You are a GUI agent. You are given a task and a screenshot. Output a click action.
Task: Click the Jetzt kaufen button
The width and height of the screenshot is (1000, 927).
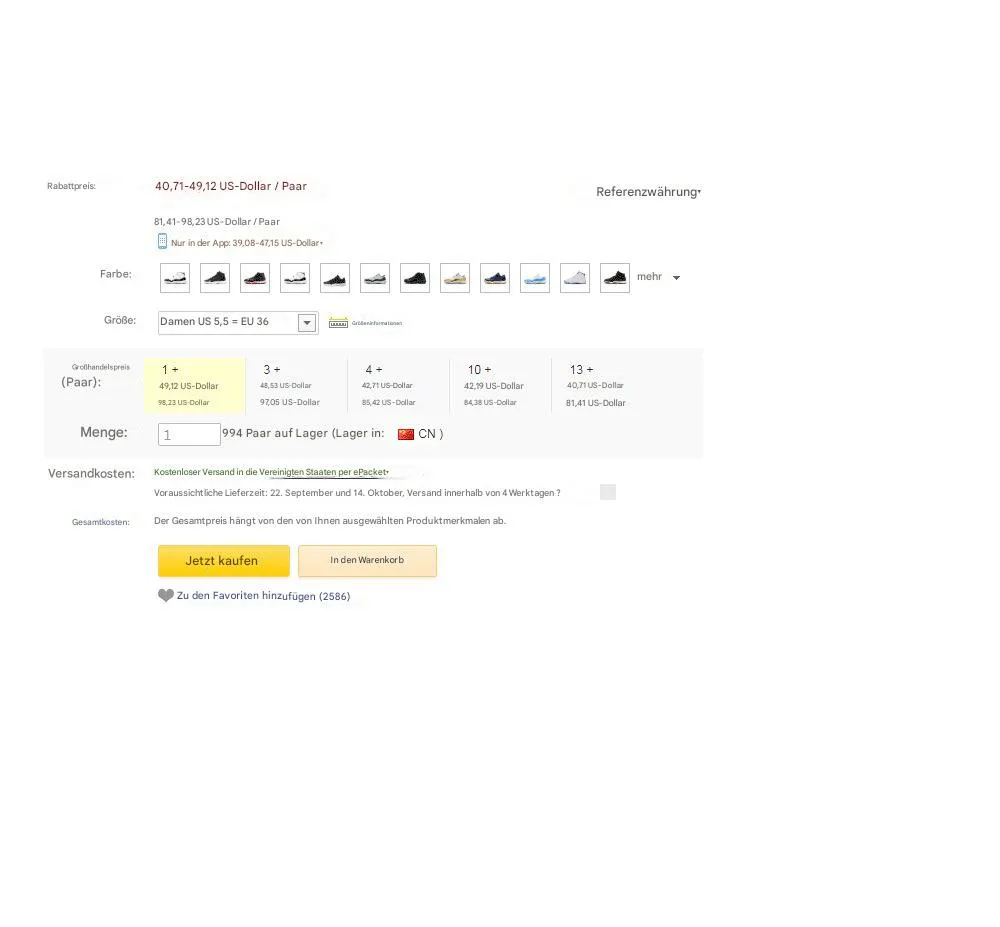(223, 561)
